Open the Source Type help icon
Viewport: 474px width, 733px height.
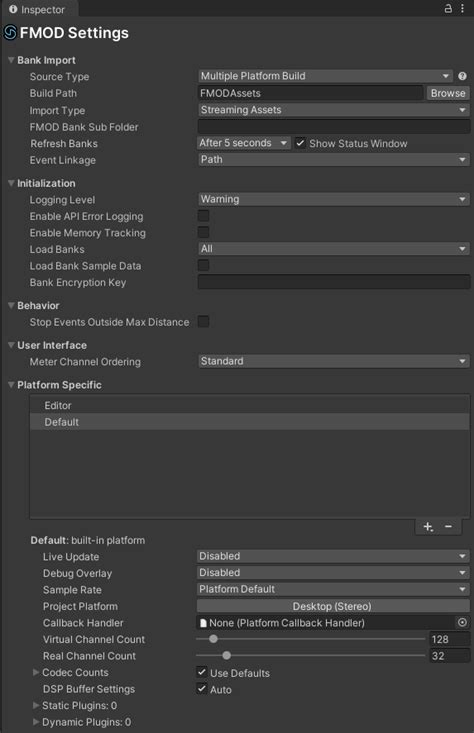point(462,76)
